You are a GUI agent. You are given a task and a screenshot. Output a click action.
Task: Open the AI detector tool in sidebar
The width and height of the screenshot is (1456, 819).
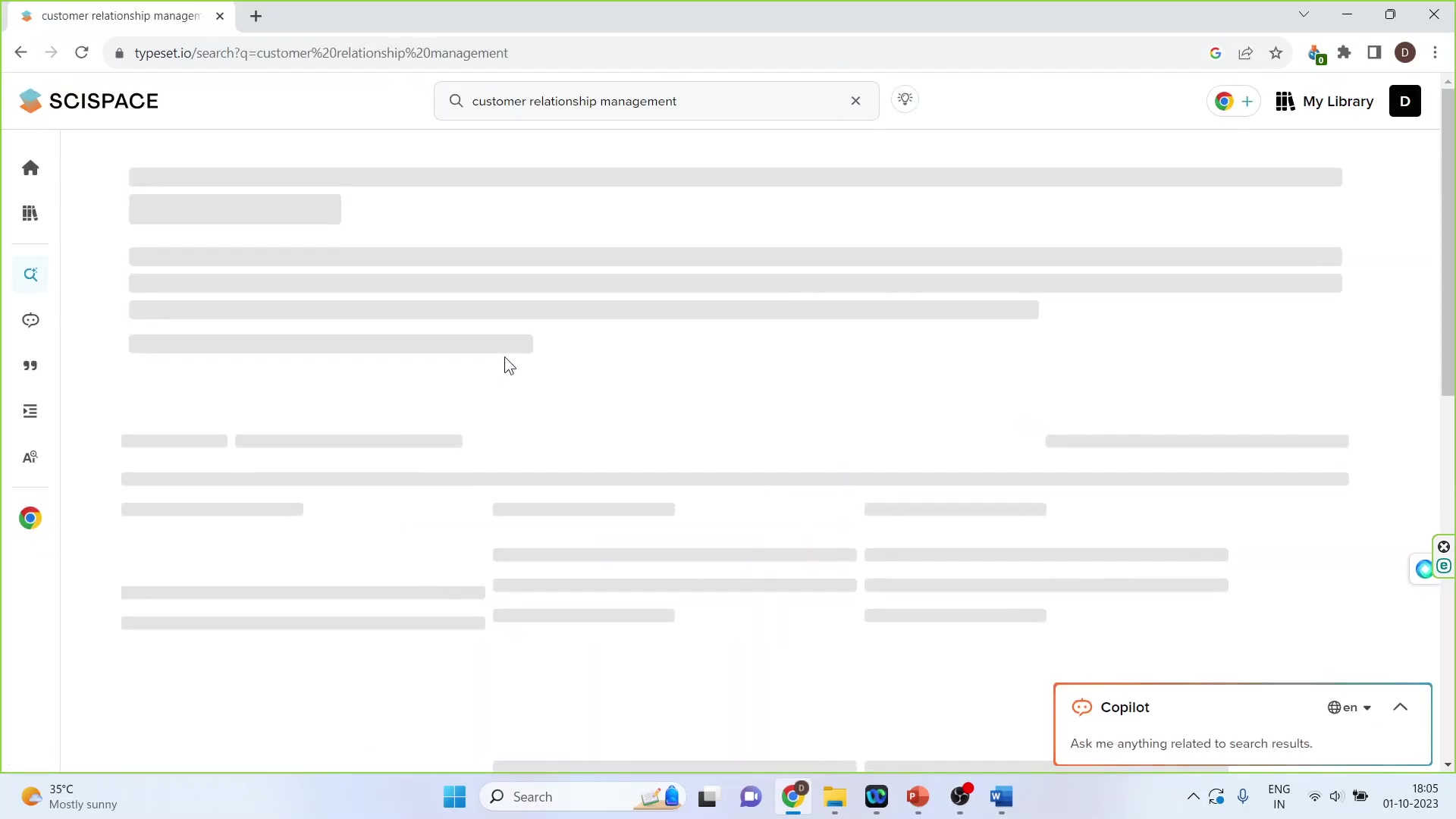tap(30, 457)
